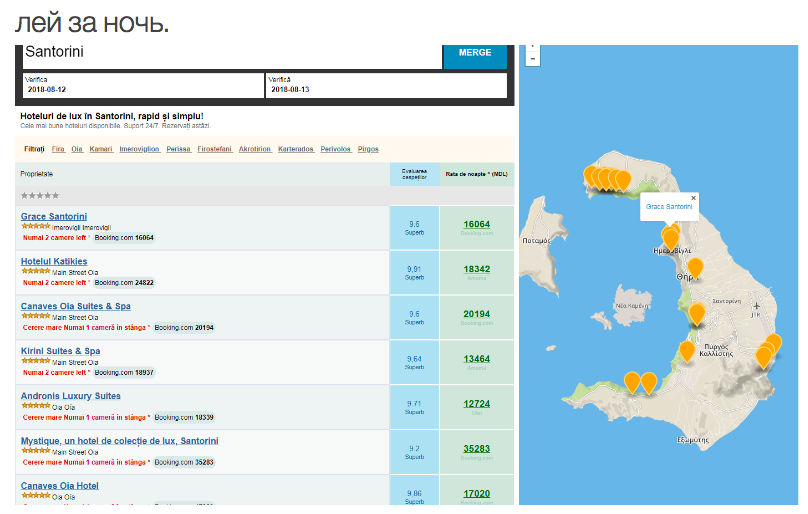
Task: Filter hotels by Perissa
Action: click(x=178, y=149)
